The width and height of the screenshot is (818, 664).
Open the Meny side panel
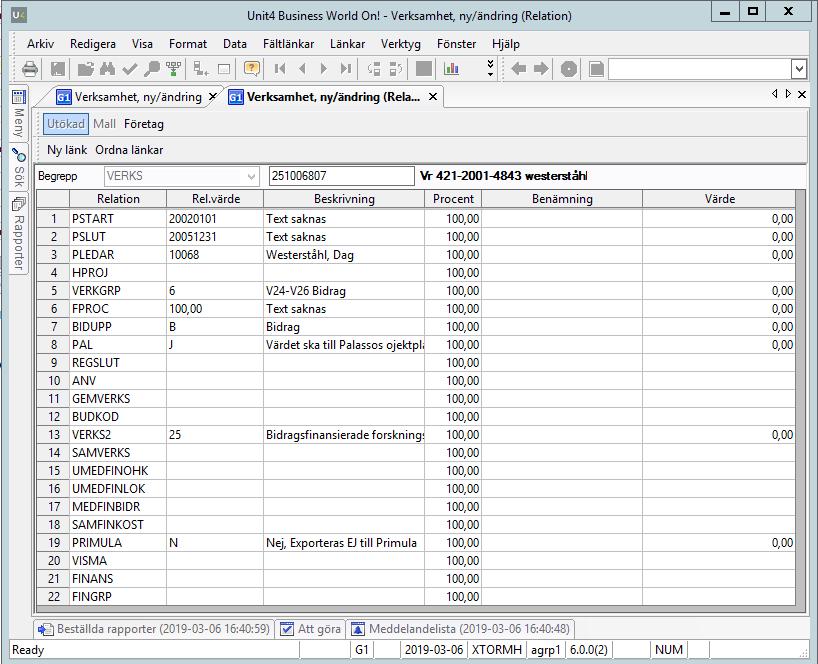click(19, 114)
